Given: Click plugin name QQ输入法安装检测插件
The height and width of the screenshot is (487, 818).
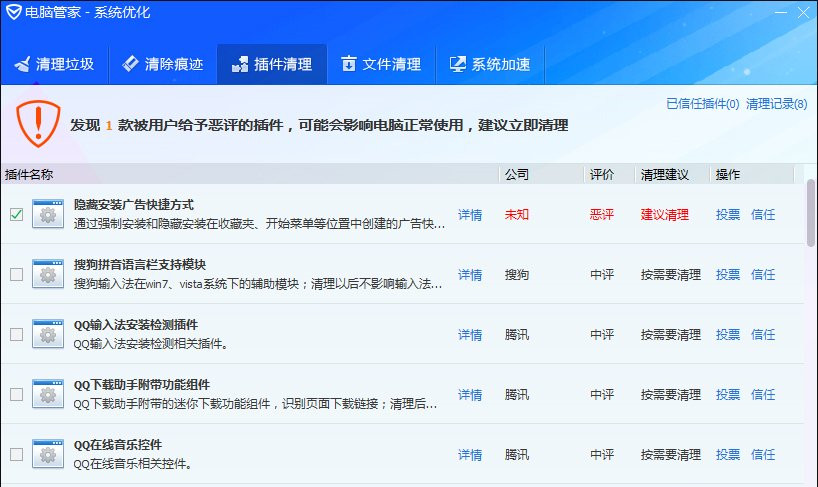Looking at the screenshot, I should pos(136,325).
